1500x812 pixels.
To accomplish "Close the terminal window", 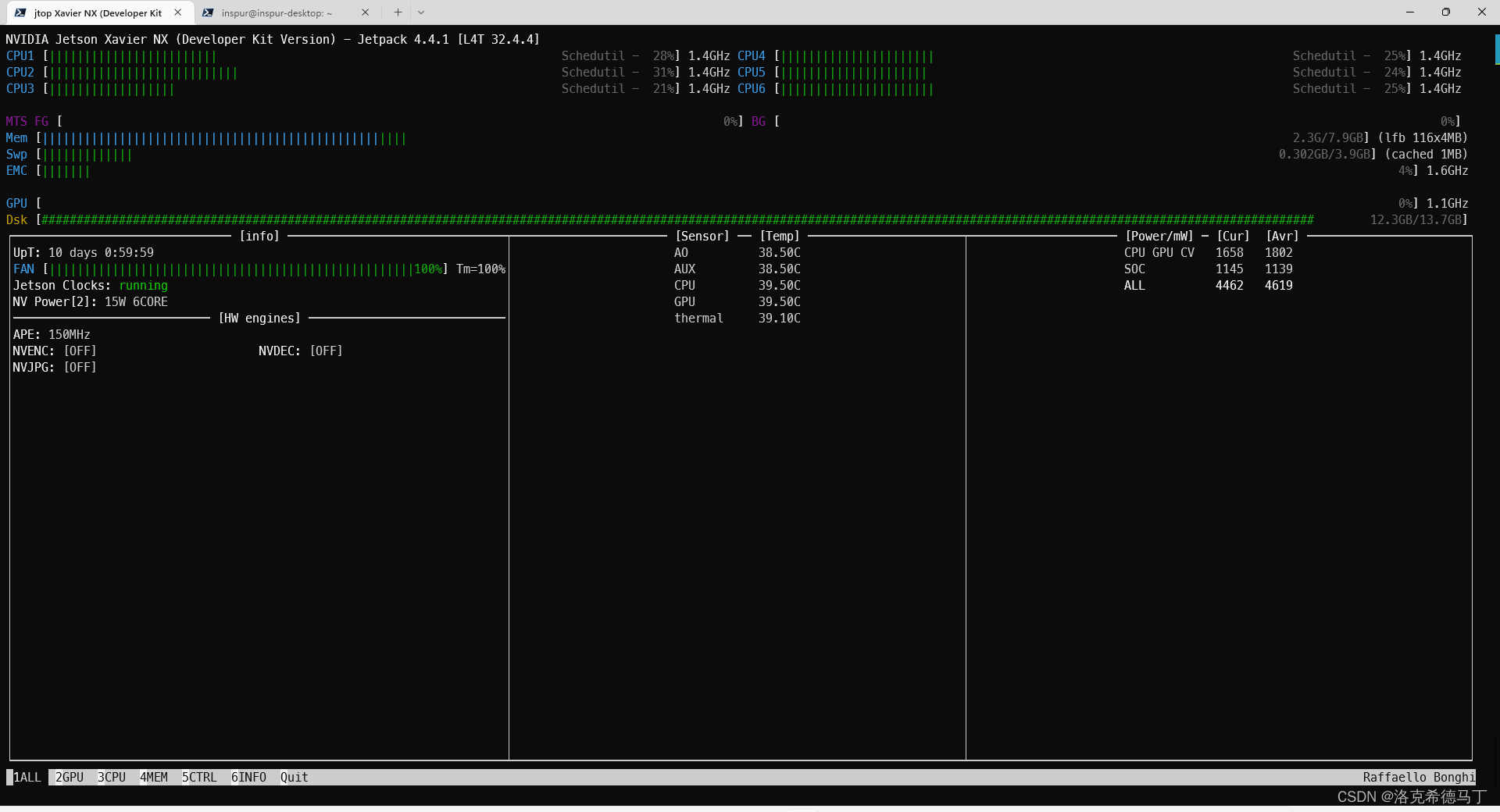I will (x=1482, y=12).
